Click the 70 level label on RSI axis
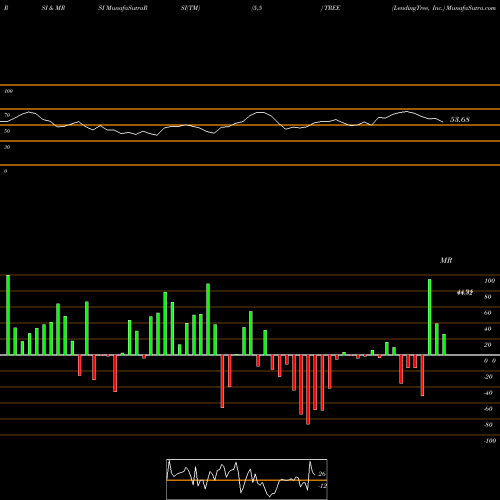500x500 pixels. (x=7, y=115)
